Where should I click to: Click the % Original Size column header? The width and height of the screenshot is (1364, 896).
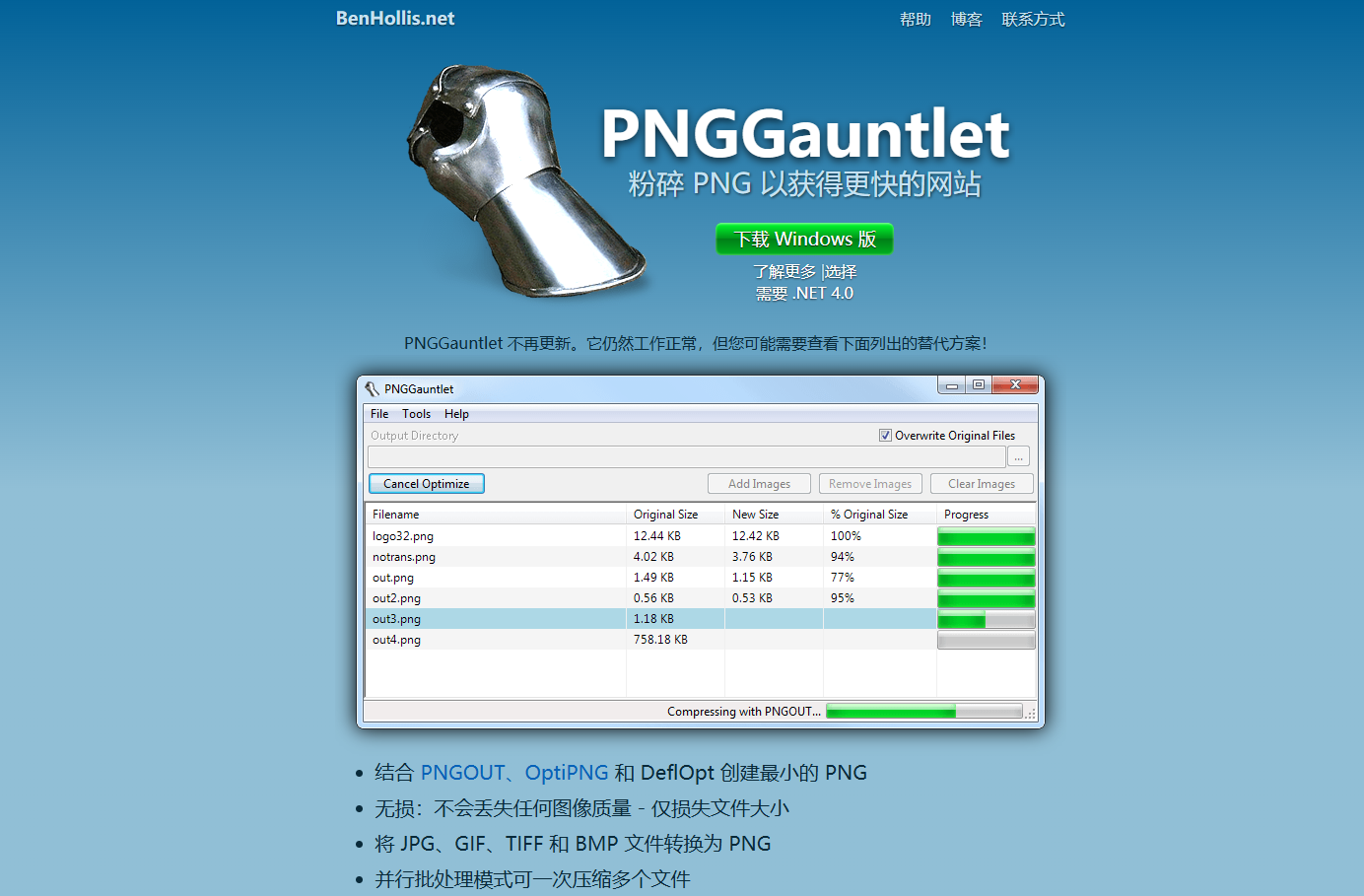pos(880,515)
